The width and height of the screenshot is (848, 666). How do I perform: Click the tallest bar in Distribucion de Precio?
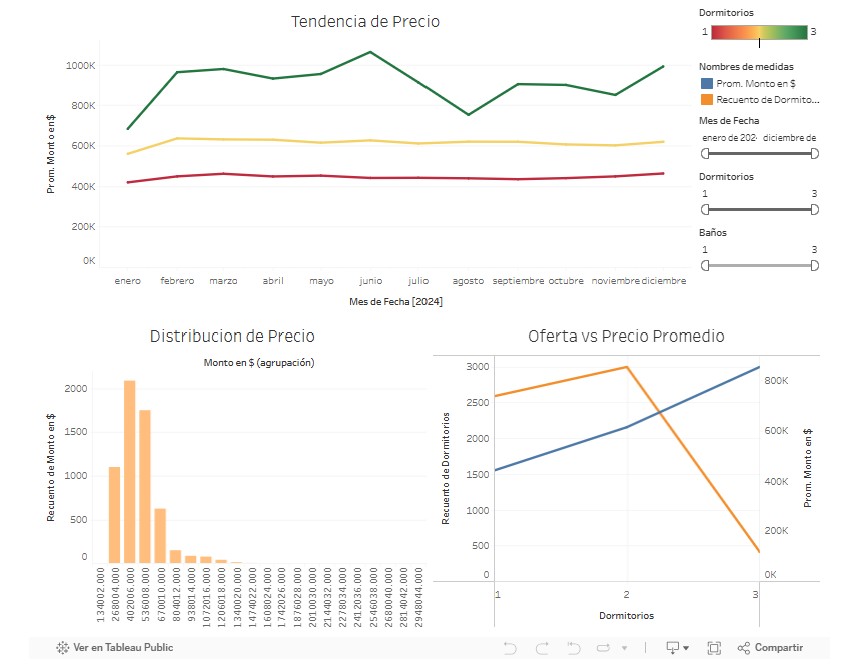point(129,471)
